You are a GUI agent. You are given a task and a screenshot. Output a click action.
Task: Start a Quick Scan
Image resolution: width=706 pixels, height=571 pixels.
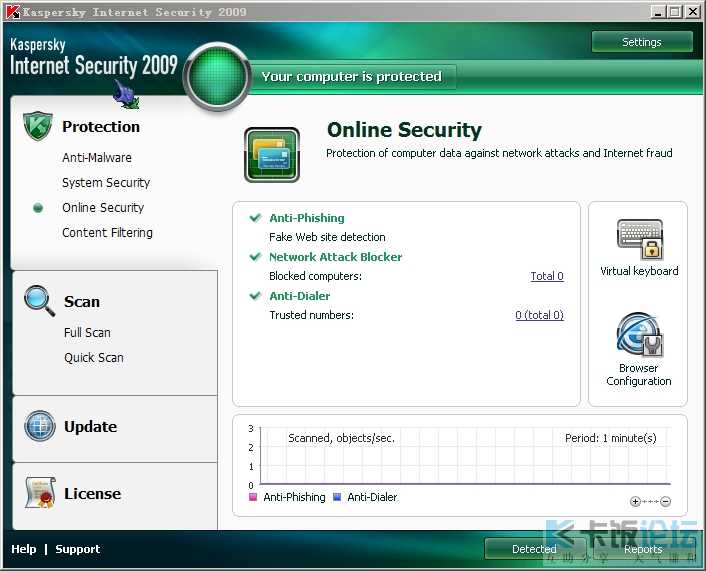[94, 358]
